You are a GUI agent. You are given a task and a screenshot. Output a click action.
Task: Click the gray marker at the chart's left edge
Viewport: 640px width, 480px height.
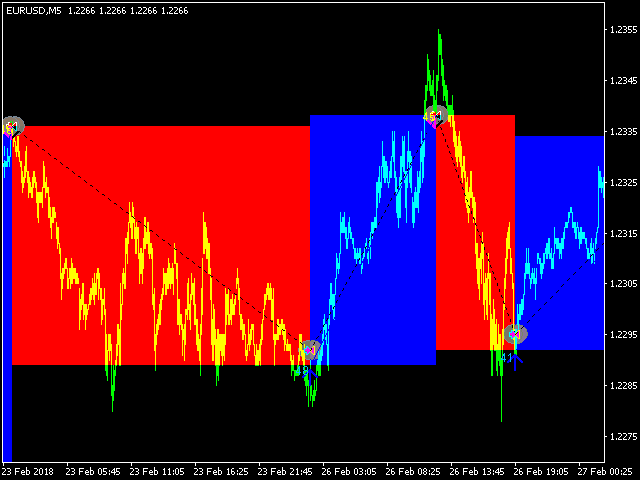12,126
